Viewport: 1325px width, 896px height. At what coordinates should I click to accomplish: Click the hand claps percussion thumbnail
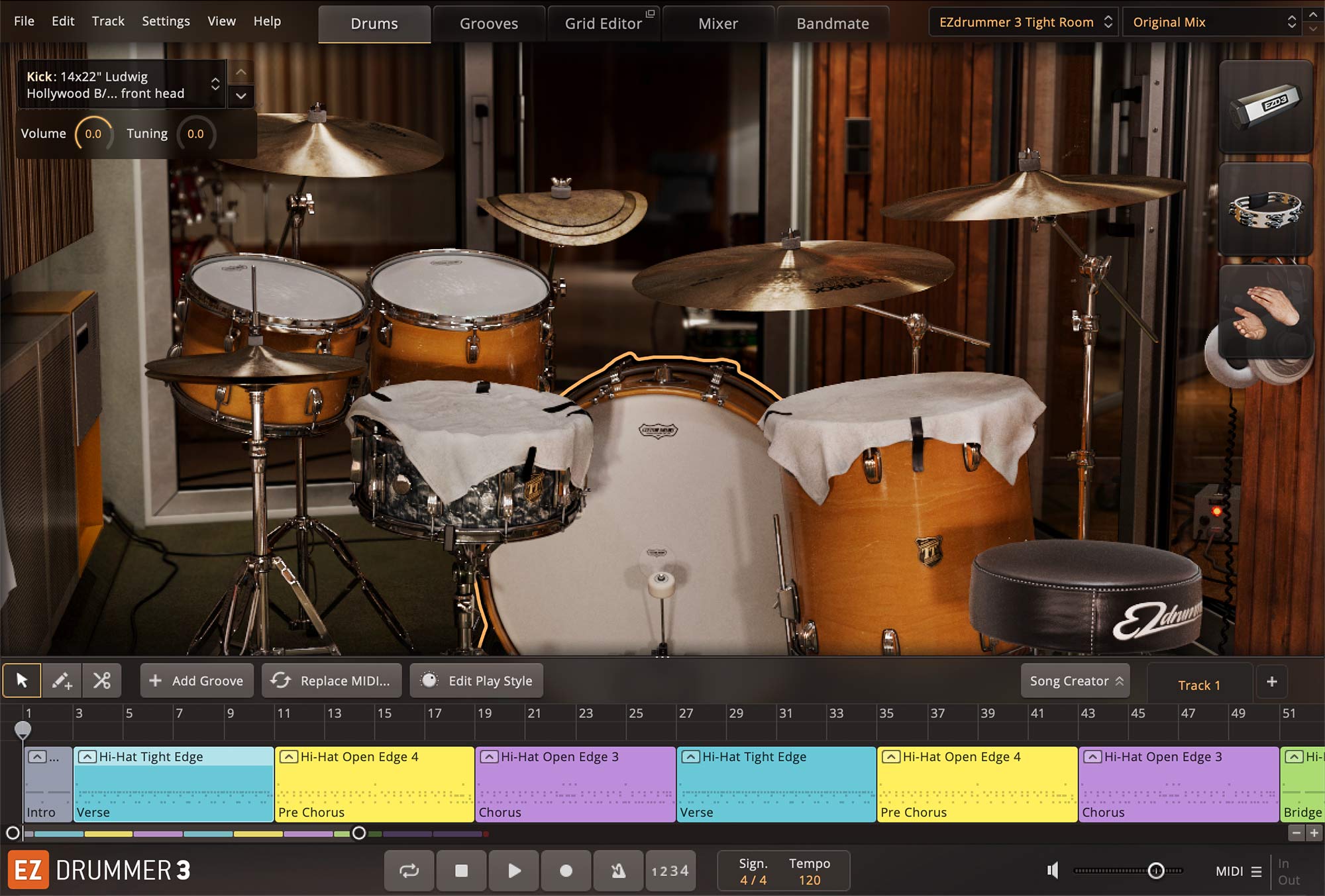1265,312
